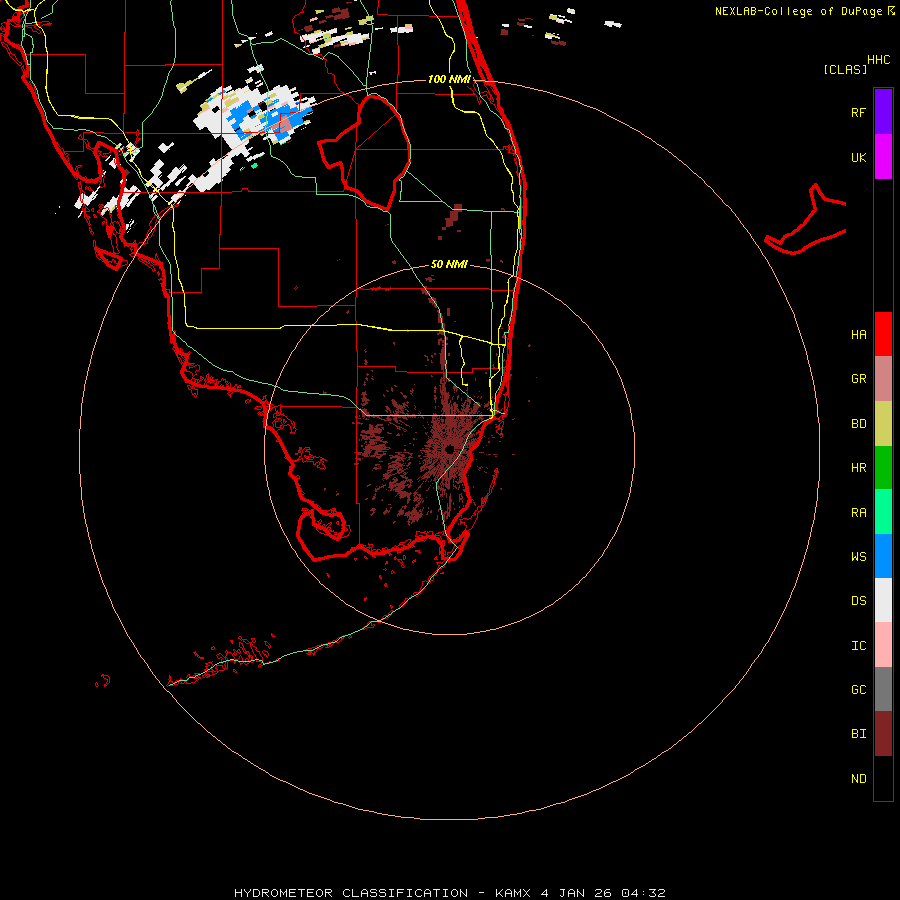Click the HR legend label
Screen dimensions: 900x900
pyautogui.click(x=858, y=468)
